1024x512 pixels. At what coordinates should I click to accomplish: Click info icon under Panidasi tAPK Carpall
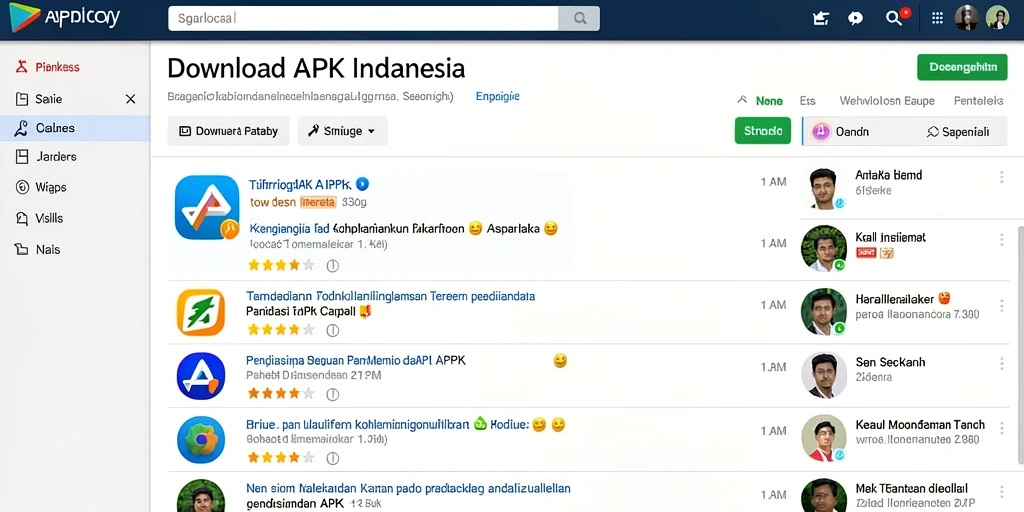(332, 330)
